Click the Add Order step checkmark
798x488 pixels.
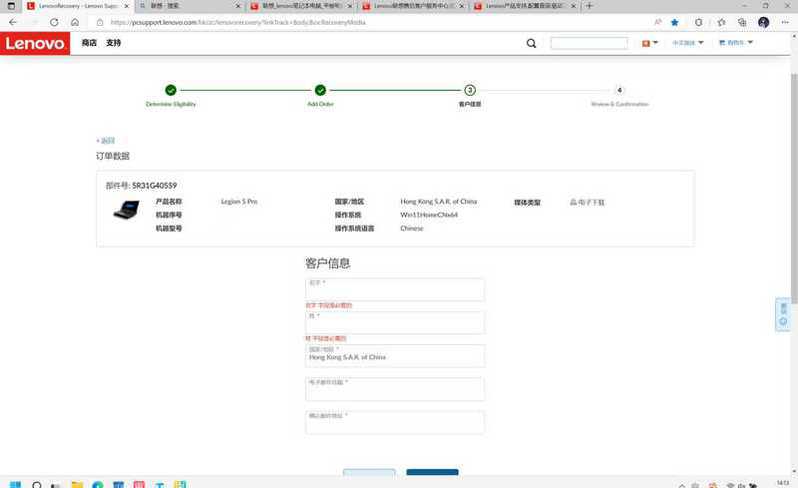coord(320,90)
